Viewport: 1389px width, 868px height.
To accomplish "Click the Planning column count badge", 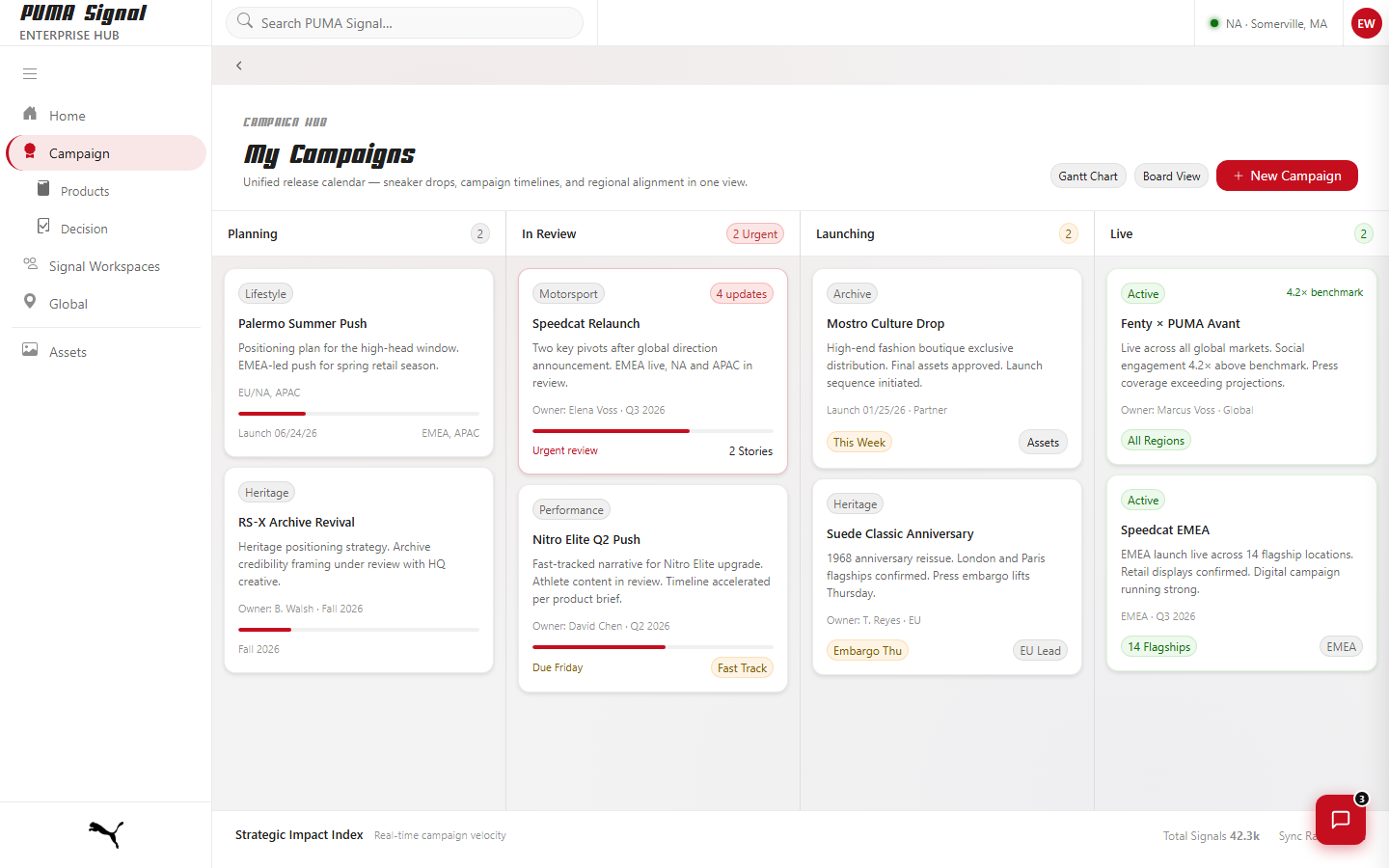I will tap(480, 233).
